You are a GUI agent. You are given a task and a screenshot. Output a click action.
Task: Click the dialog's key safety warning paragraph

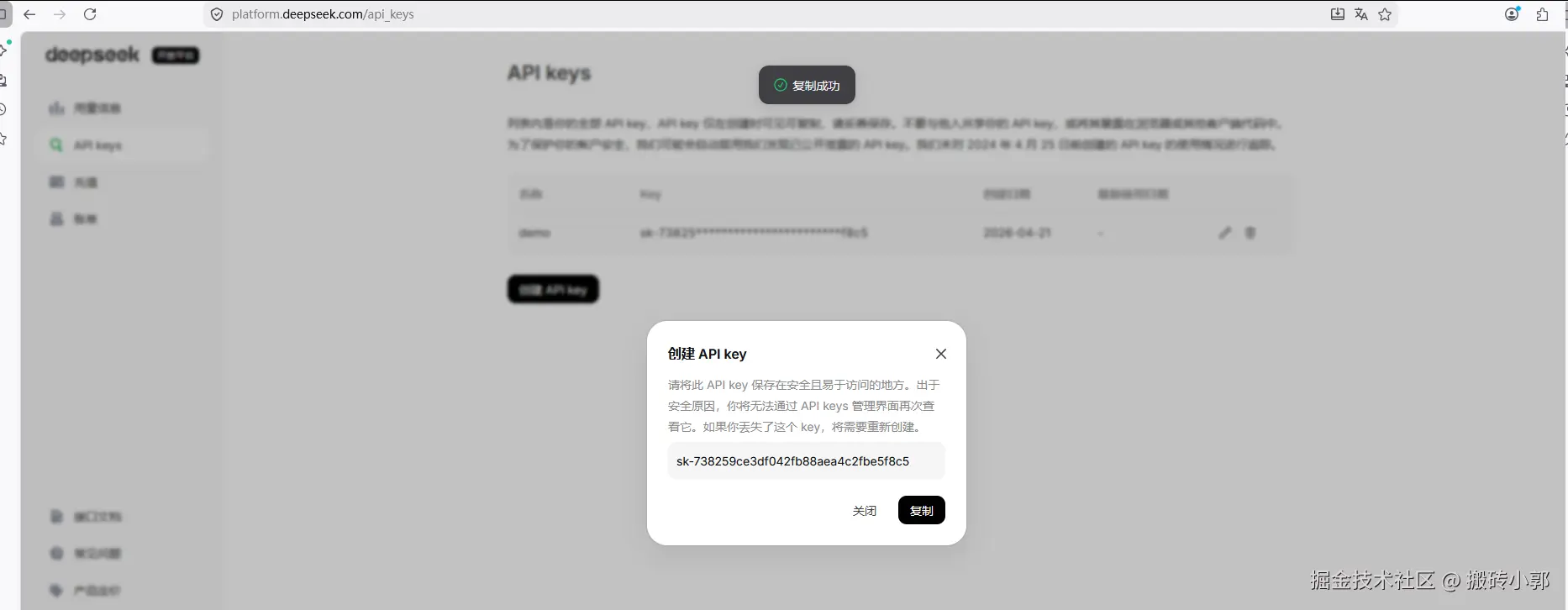[804, 406]
